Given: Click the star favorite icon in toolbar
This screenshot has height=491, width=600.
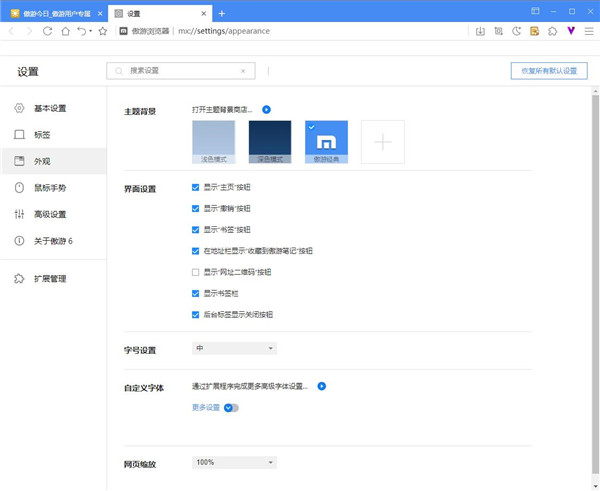Looking at the screenshot, I should tap(102, 31).
